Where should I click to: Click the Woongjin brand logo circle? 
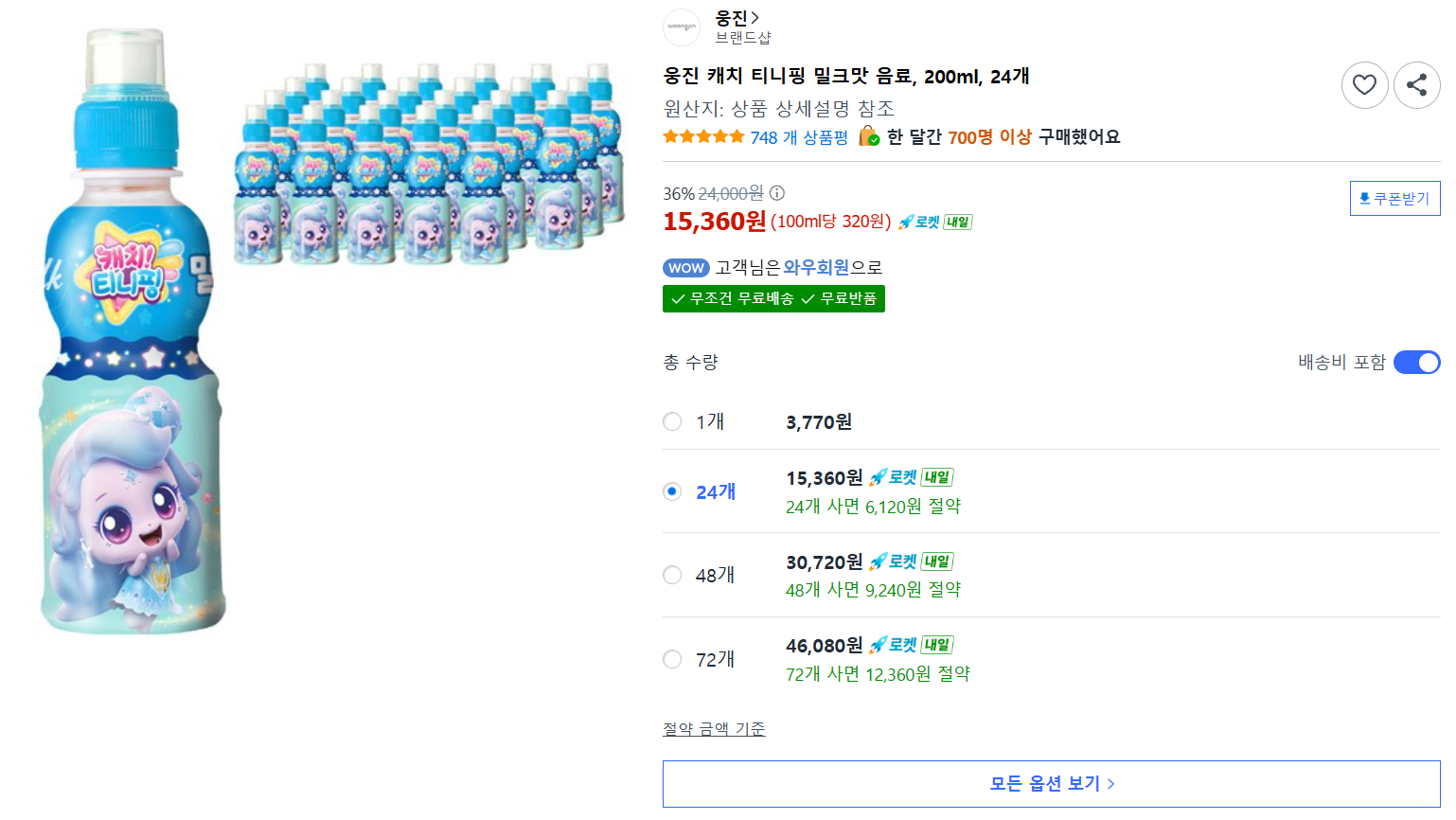[x=682, y=27]
